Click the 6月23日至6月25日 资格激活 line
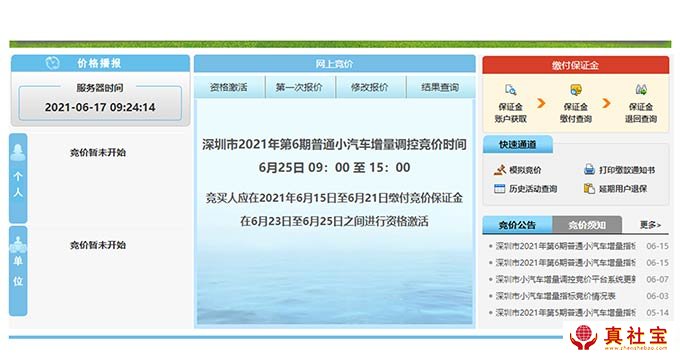 [334, 221]
